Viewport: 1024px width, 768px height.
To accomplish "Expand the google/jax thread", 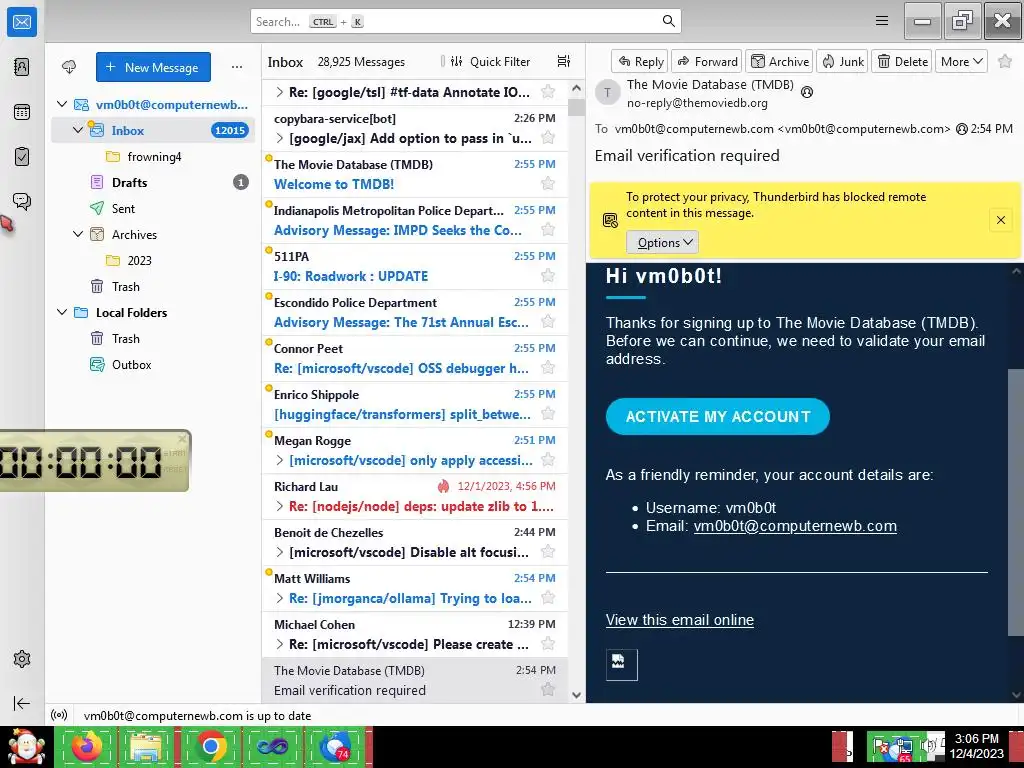I will (280, 138).
